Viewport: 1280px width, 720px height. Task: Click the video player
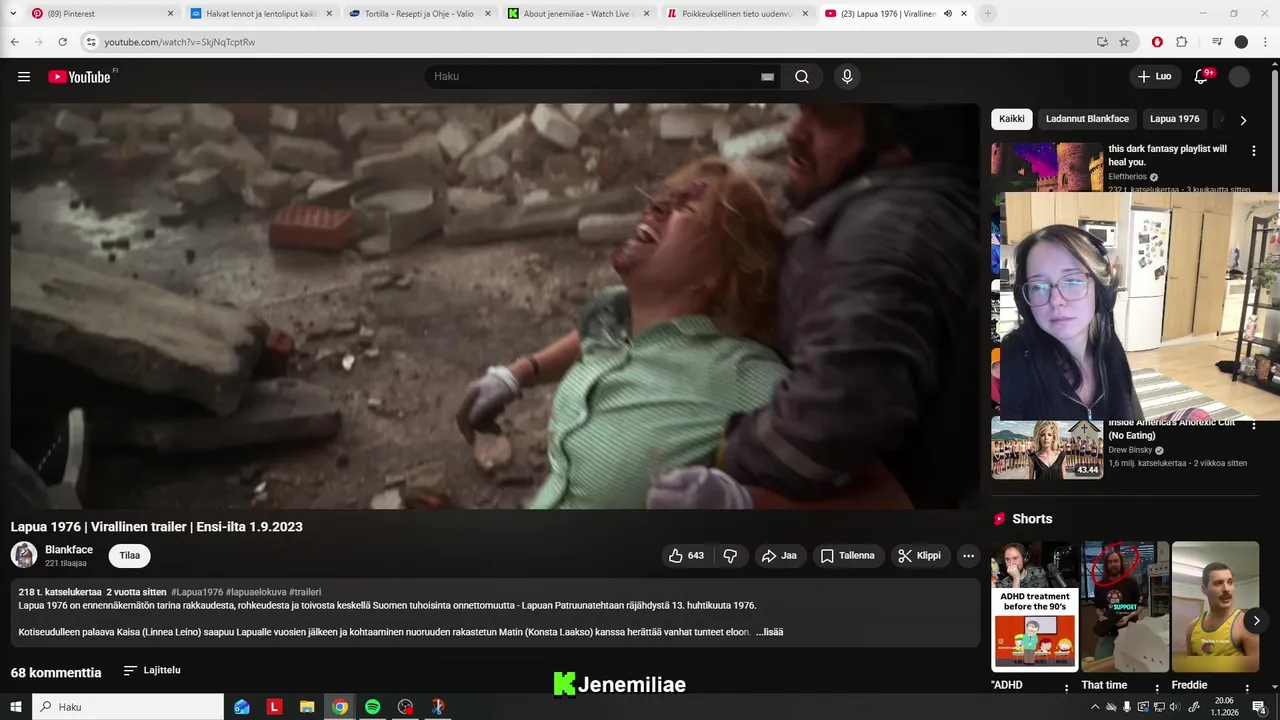tap(495, 306)
